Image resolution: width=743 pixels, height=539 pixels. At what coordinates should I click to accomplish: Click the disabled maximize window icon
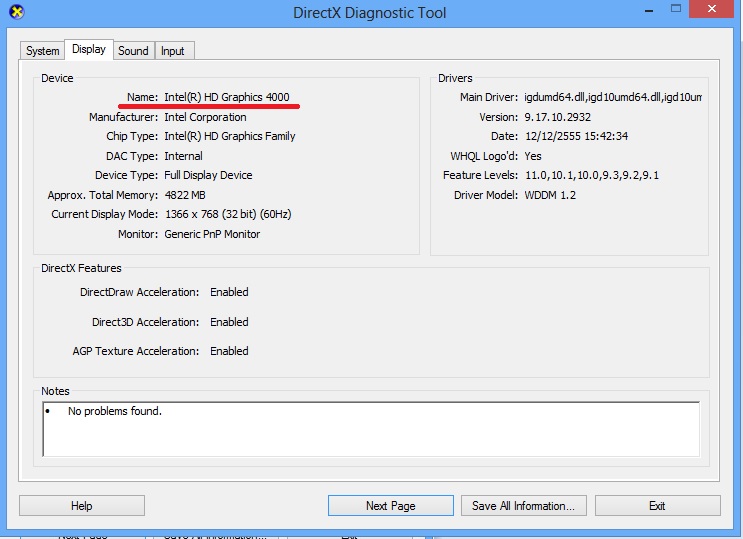point(676,9)
